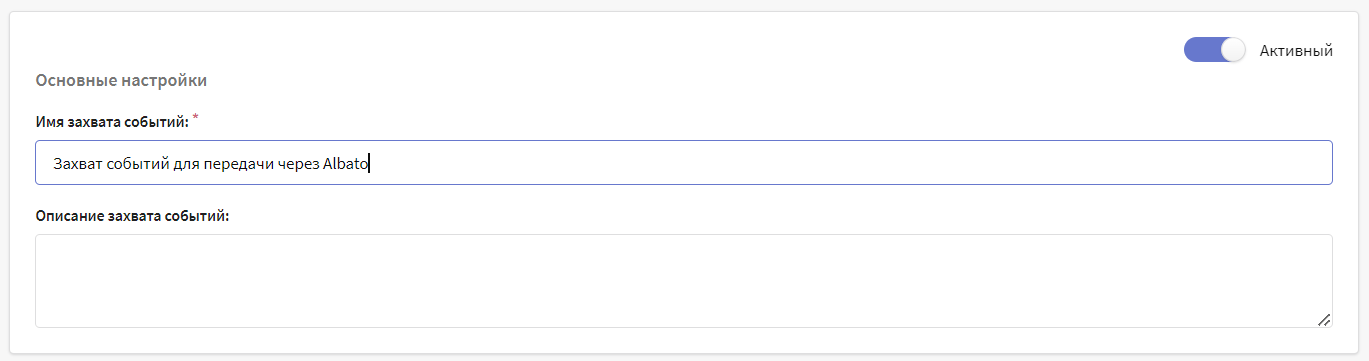Toggle the Активный switch off
Viewport: 1369px width, 361px height.
[x=1215, y=50]
